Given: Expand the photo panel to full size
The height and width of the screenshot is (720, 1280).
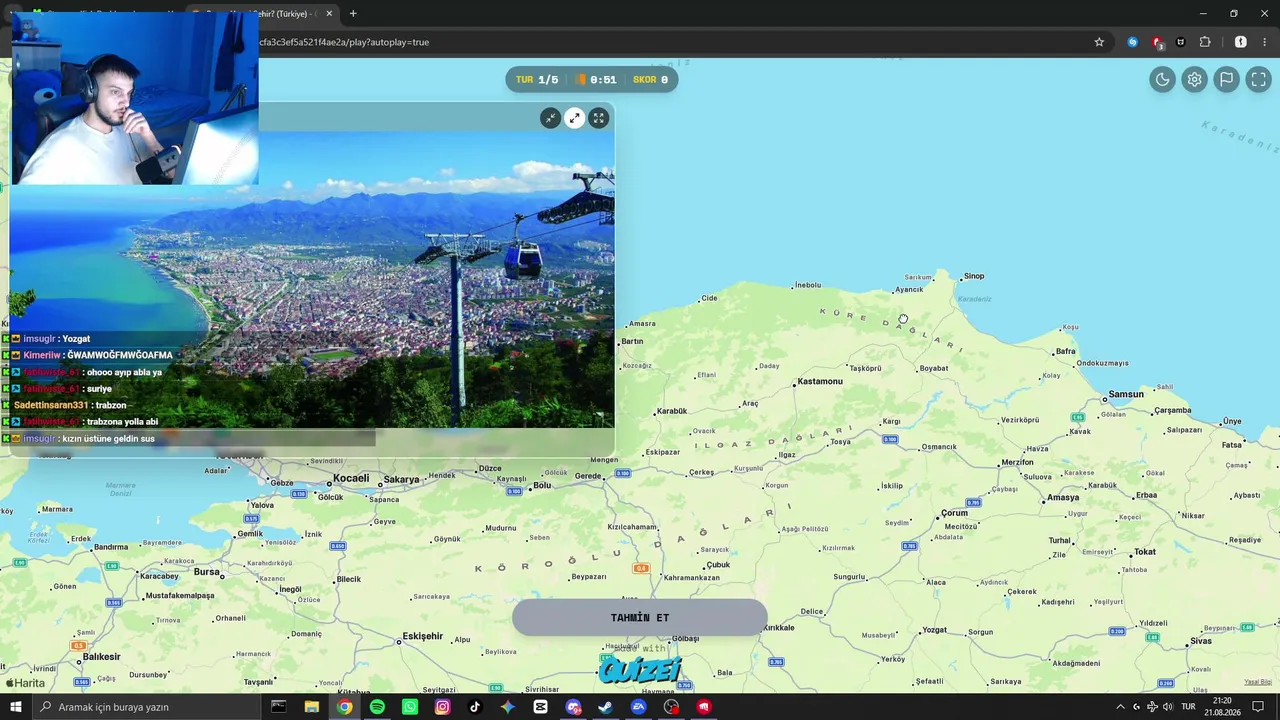Looking at the screenshot, I should tap(598, 118).
